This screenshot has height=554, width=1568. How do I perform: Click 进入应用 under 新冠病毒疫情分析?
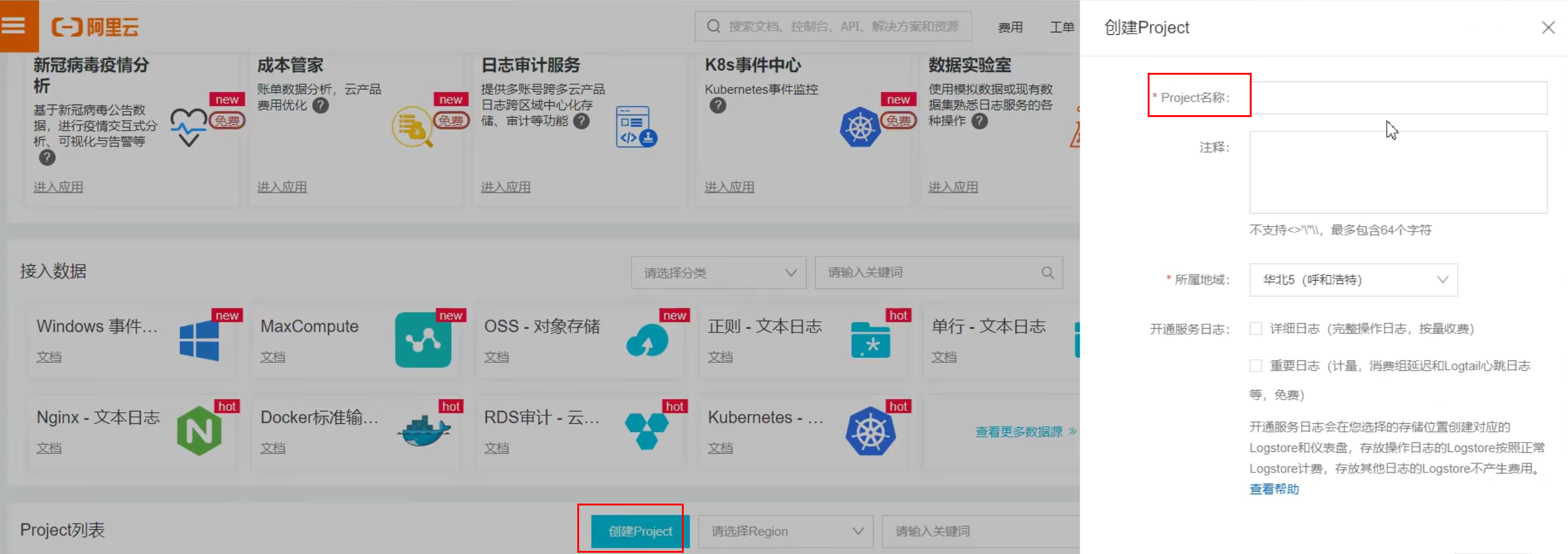click(x=58, y=187)
